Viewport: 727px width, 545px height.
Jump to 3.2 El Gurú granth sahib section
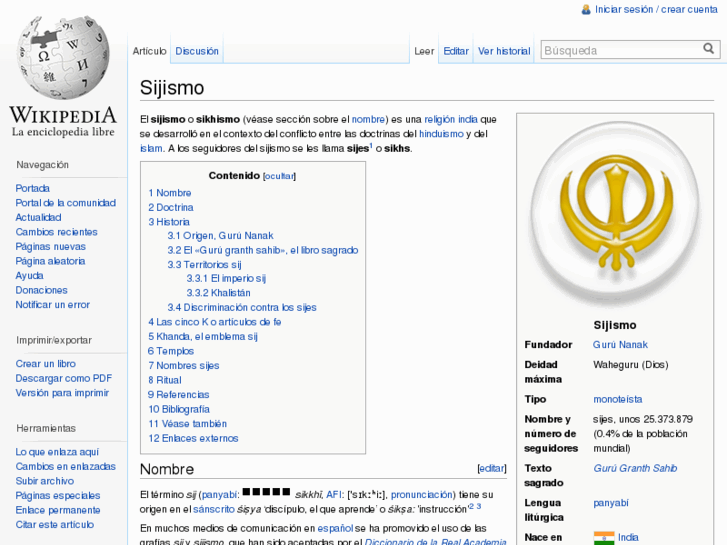[x=263, y=250]
